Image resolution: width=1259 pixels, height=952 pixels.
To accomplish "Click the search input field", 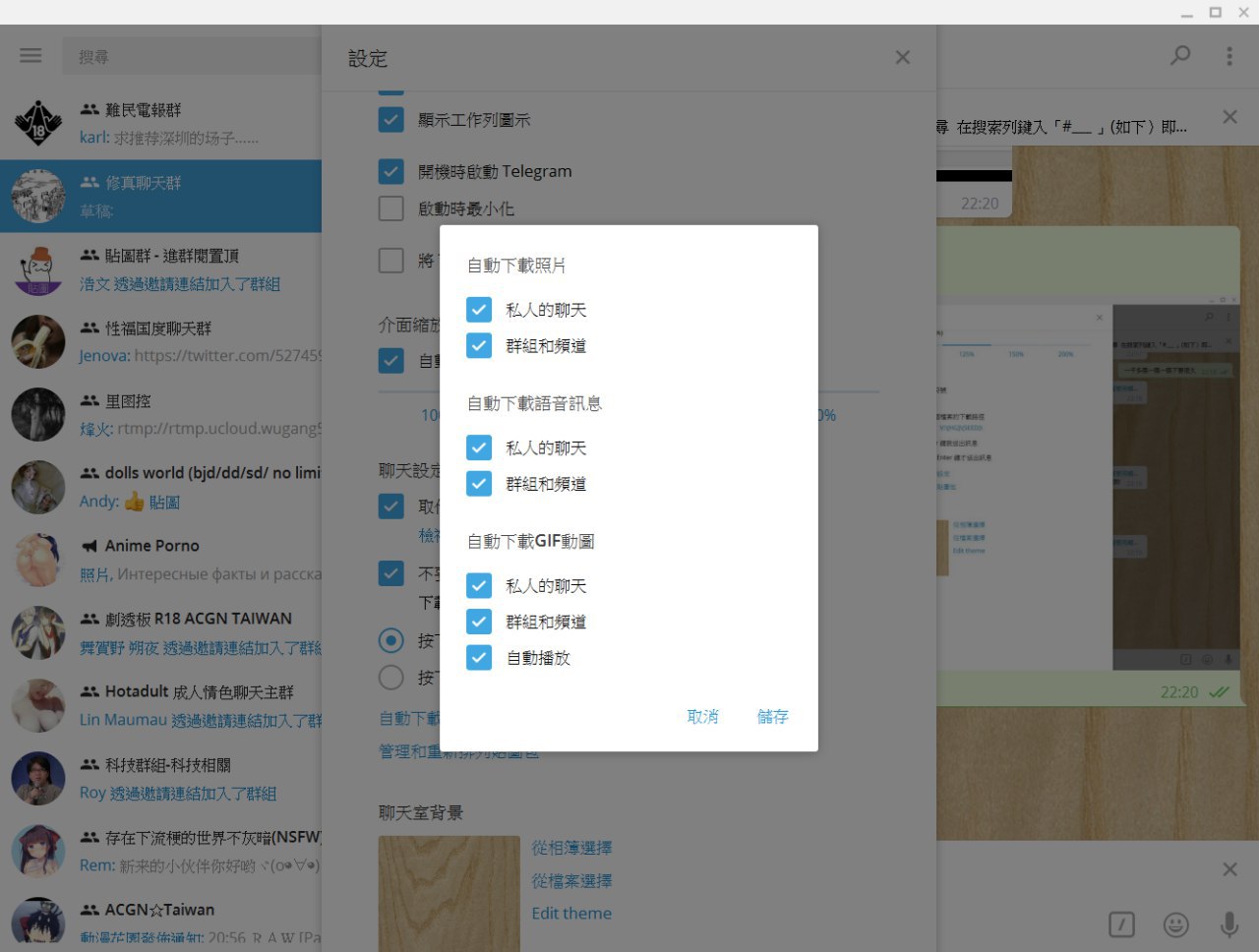I will pos(192,57).
